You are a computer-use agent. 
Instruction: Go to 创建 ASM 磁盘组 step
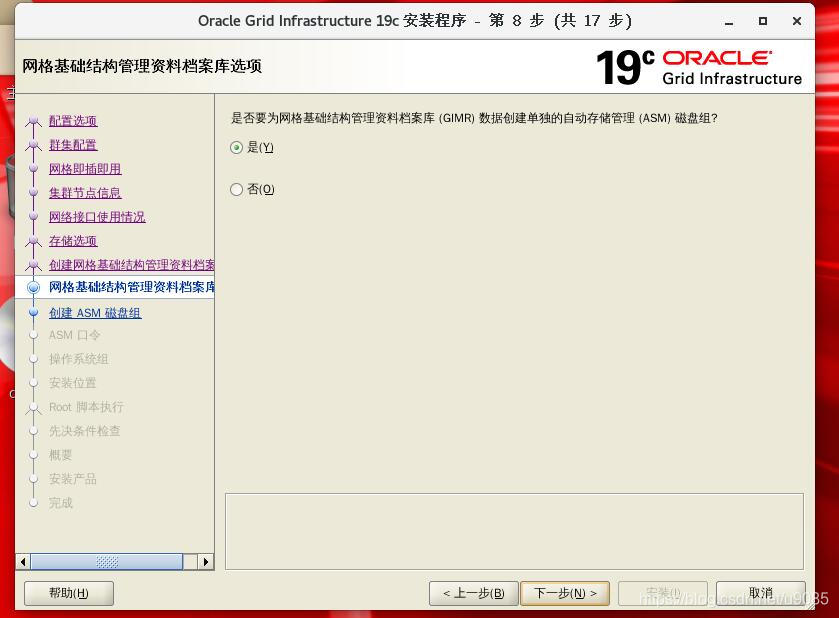click(x=95, y=313)
